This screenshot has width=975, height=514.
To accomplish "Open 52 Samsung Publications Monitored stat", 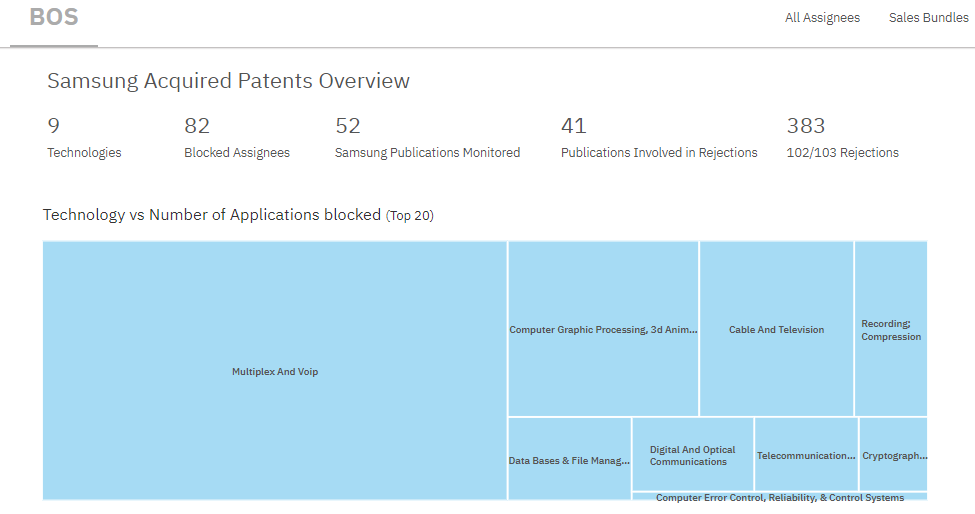I will click(x=427, y=139).
